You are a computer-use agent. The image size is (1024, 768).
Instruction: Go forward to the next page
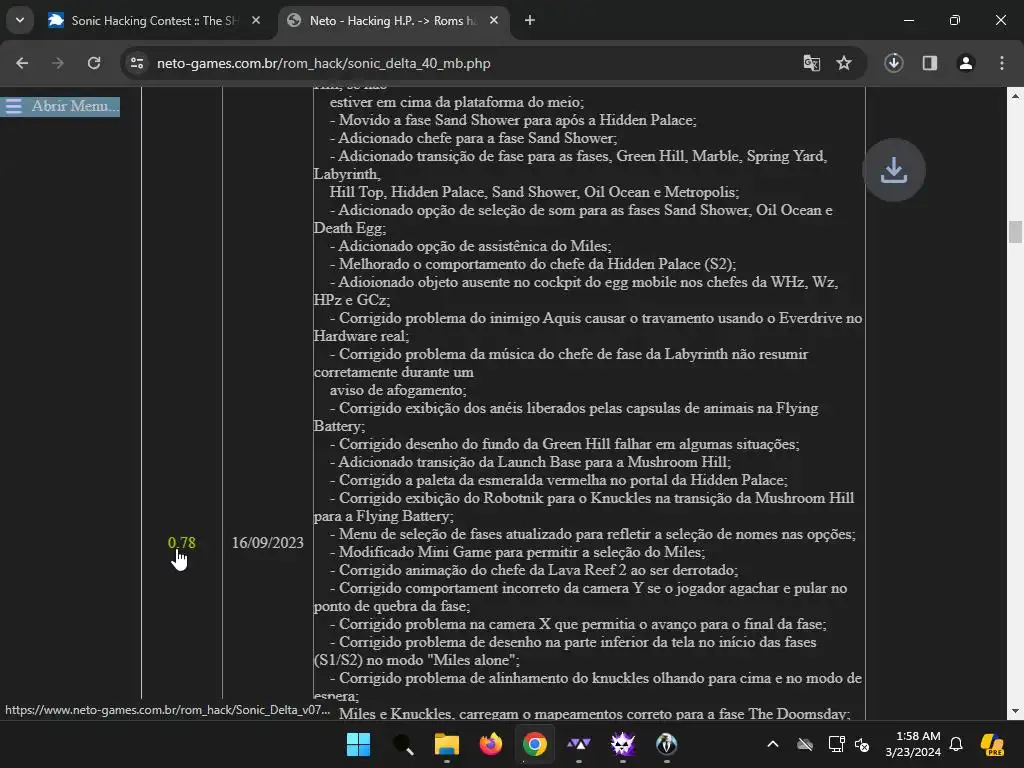coord(58,63)
